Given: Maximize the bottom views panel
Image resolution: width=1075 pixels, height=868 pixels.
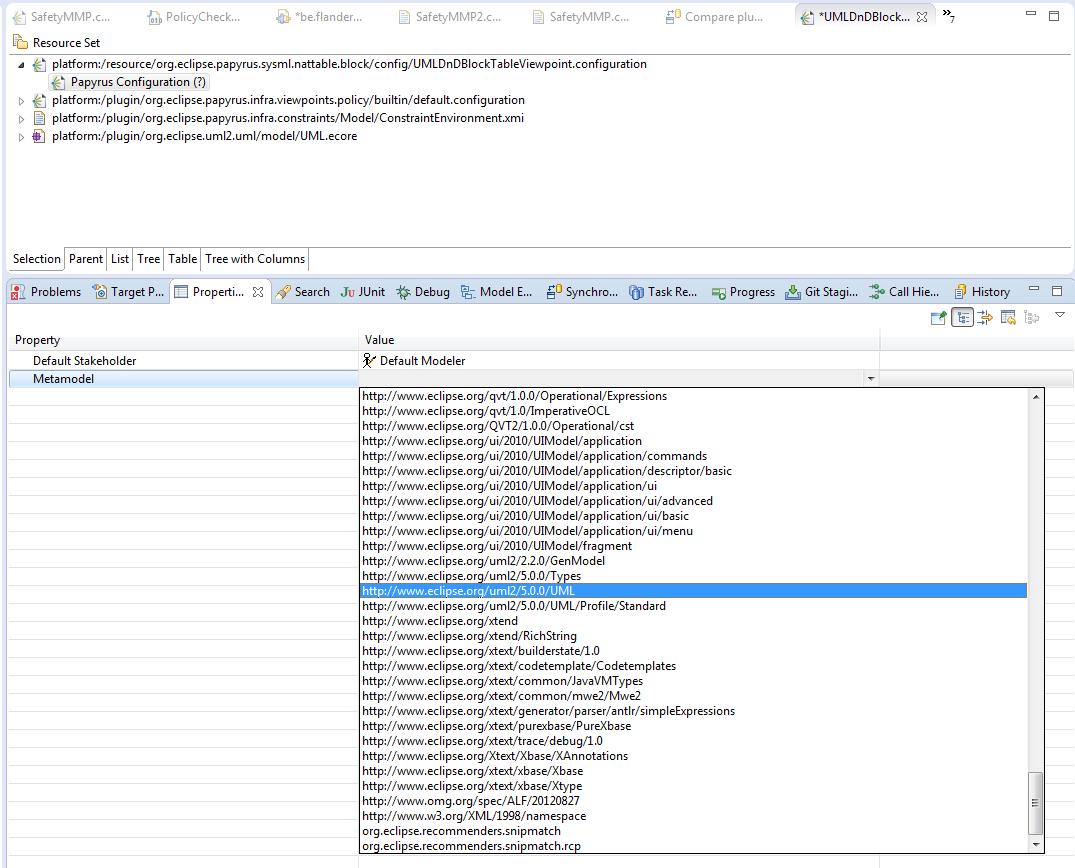Looking at the screenshot, I should click(1057, 291).
